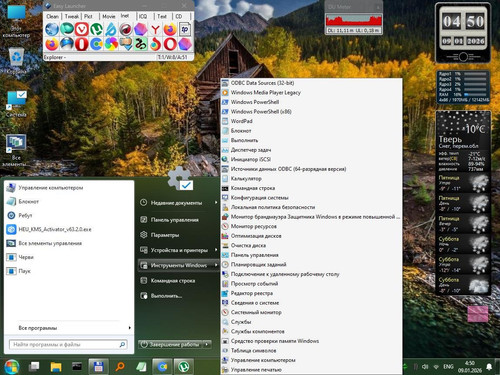Click the Windows Start orb
The width and height of the screenshot is (500, 375).
click(12, 367)
